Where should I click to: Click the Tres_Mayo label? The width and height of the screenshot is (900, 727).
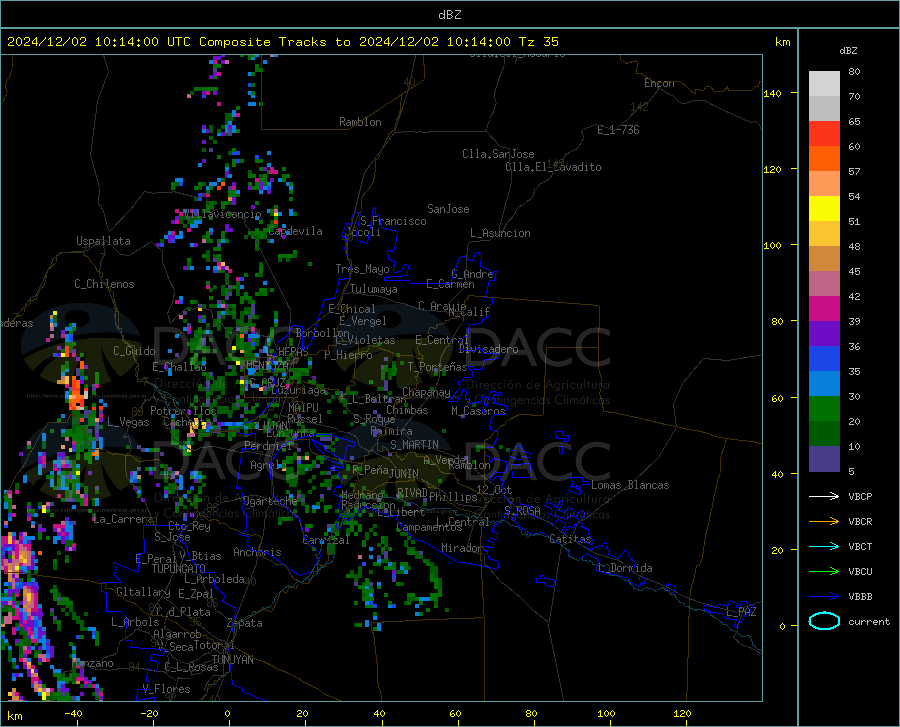(x=362, y=269)
